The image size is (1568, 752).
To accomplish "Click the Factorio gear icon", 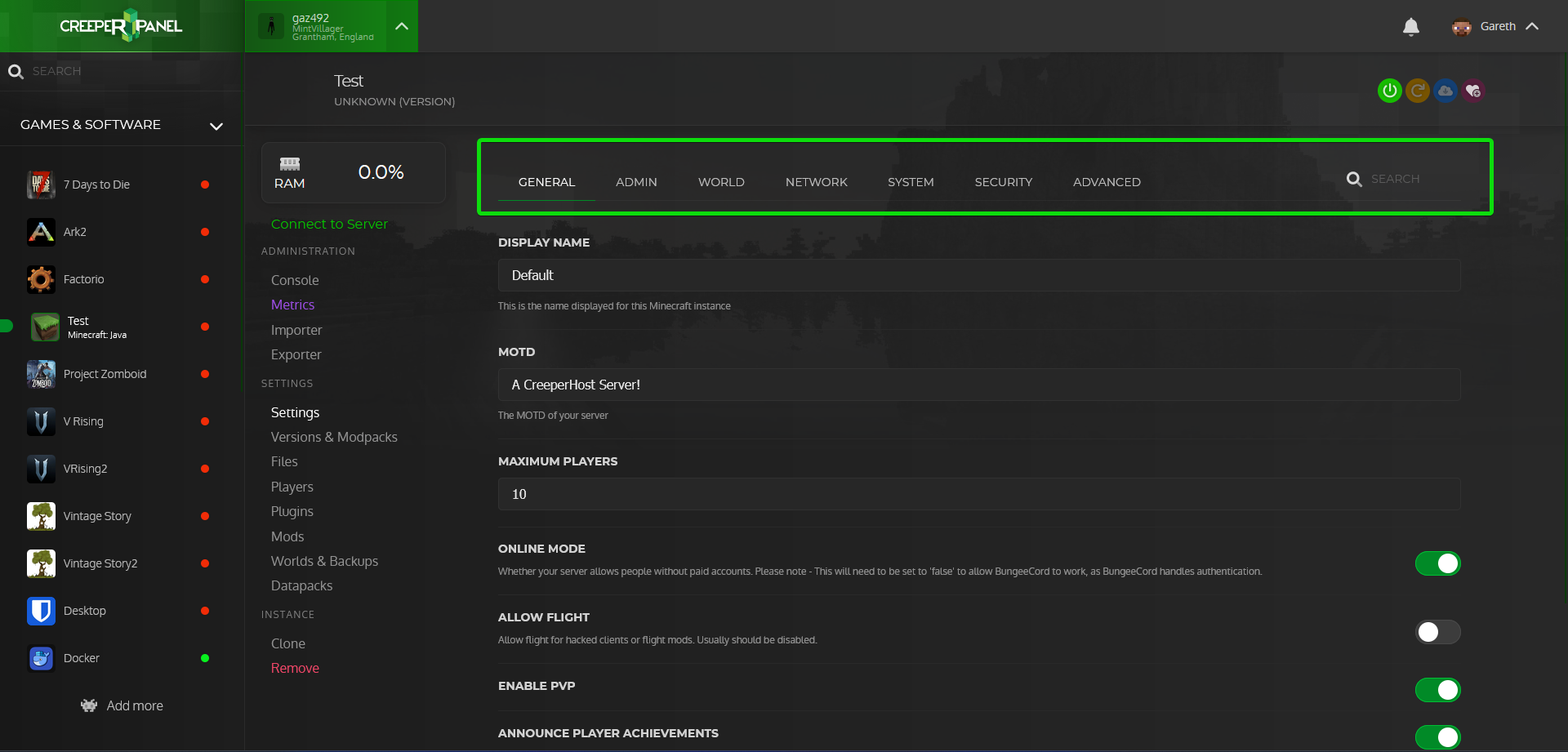I will [41, 279].
